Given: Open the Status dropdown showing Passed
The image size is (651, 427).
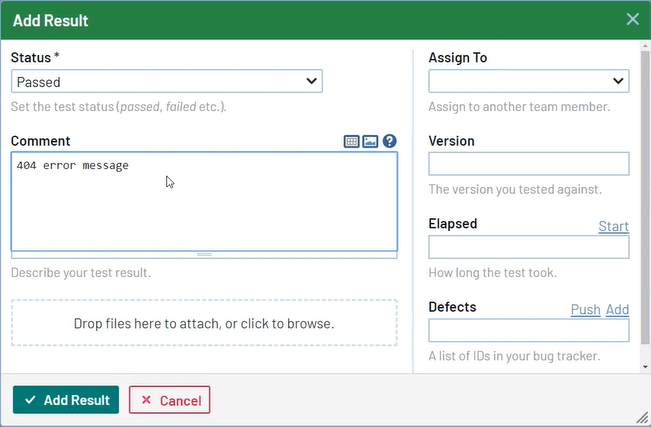Looking at the screenshot, I should click(x=167, y=81).
